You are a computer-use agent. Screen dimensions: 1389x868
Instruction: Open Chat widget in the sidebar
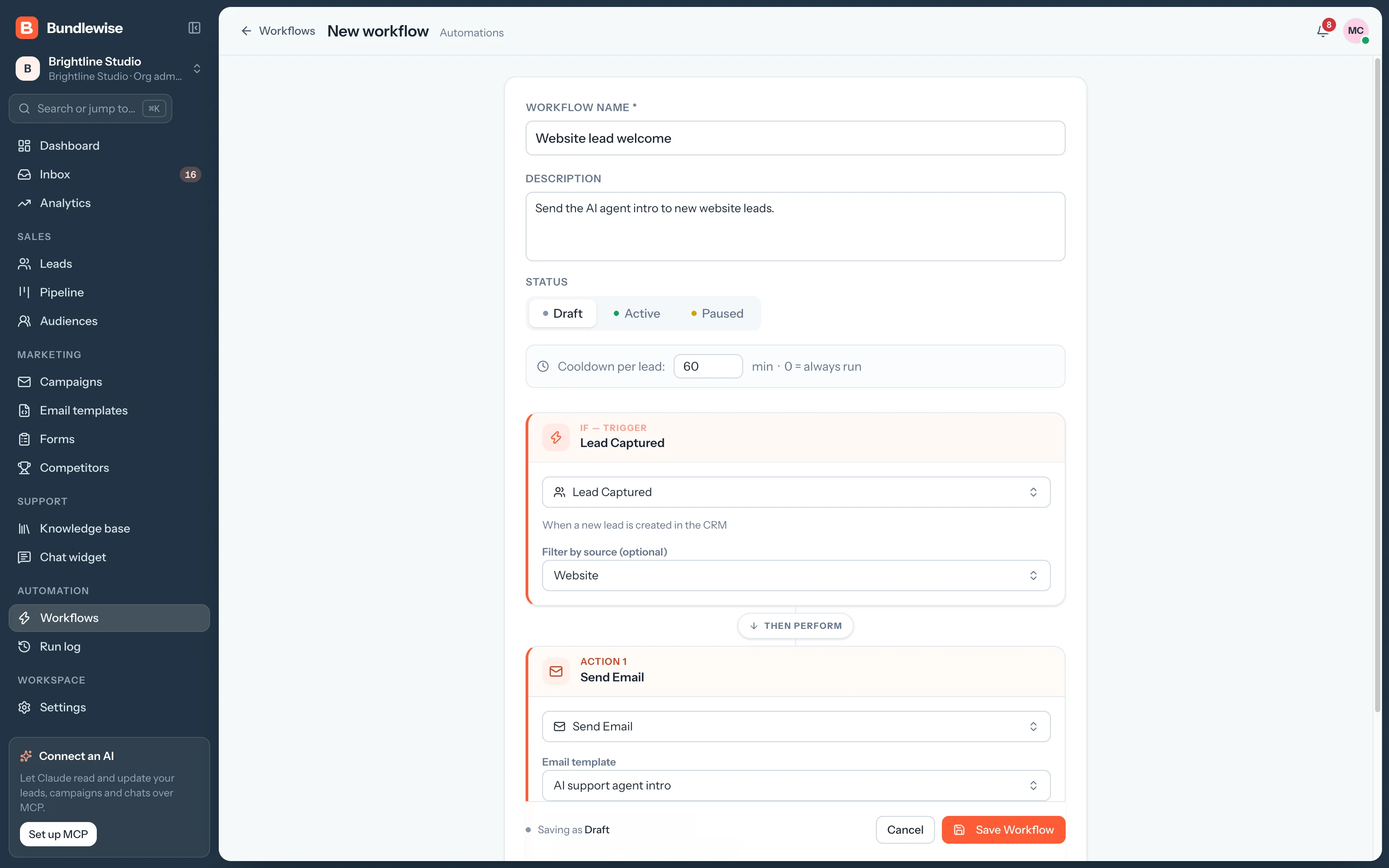click(109, 557)
